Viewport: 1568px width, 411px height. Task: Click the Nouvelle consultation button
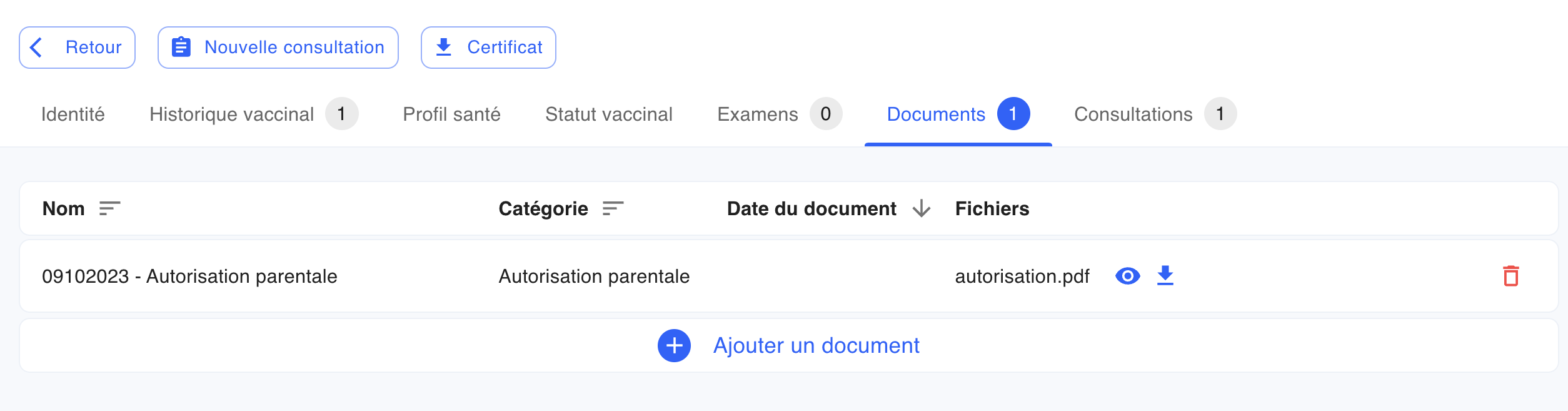(x=278, y=48)
